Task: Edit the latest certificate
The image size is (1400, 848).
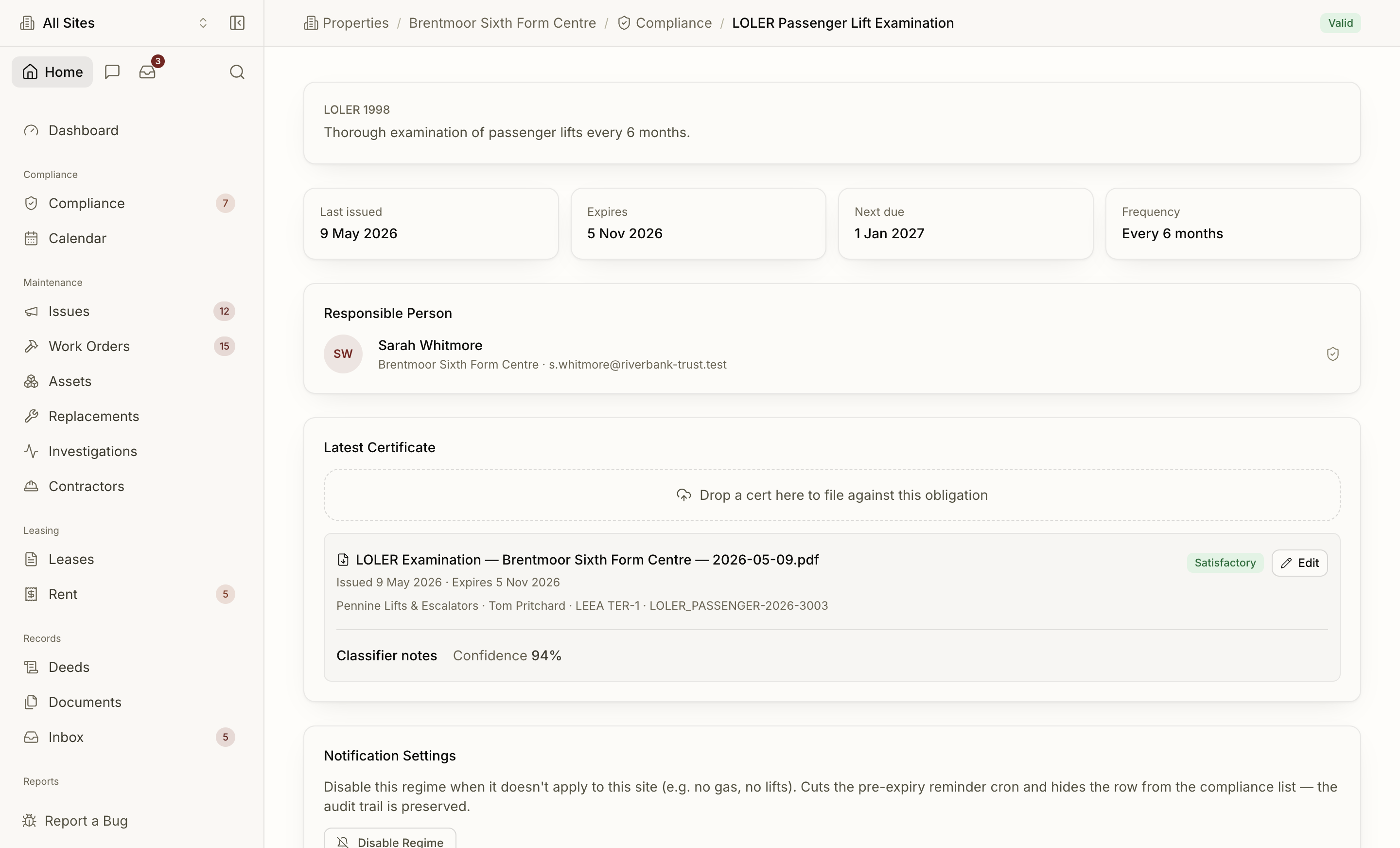Action: pyautogui.click(x=1299, y=563)
